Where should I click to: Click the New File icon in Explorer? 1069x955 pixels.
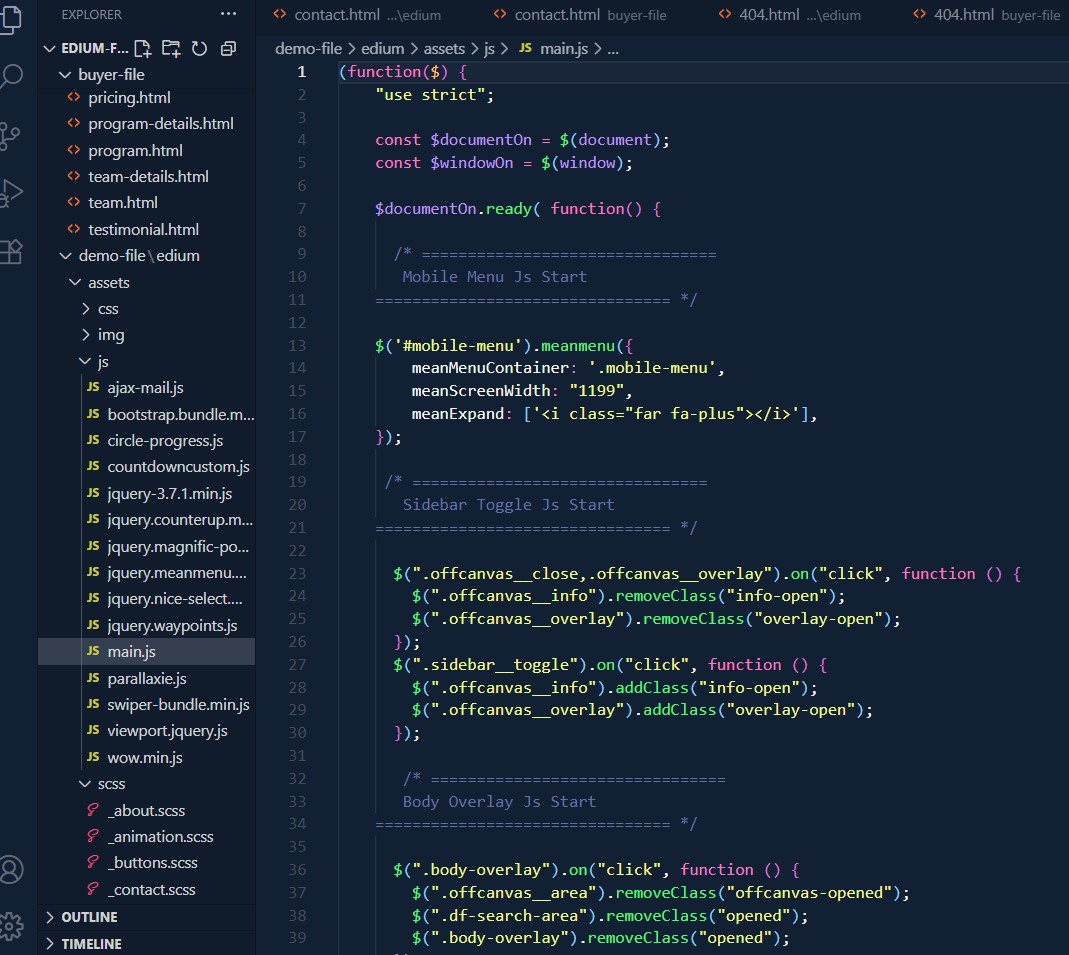(143, 48)
